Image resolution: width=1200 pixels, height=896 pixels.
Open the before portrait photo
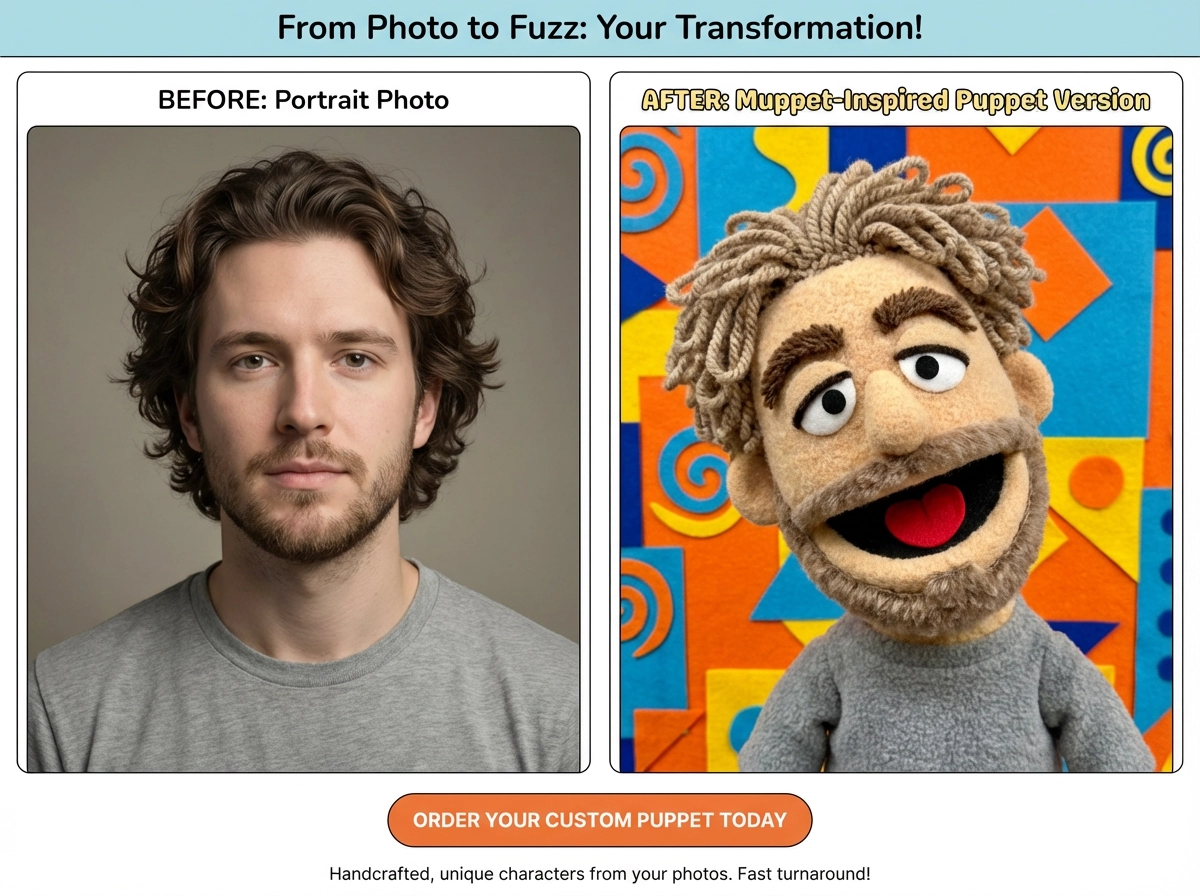[x=303, y=448]
